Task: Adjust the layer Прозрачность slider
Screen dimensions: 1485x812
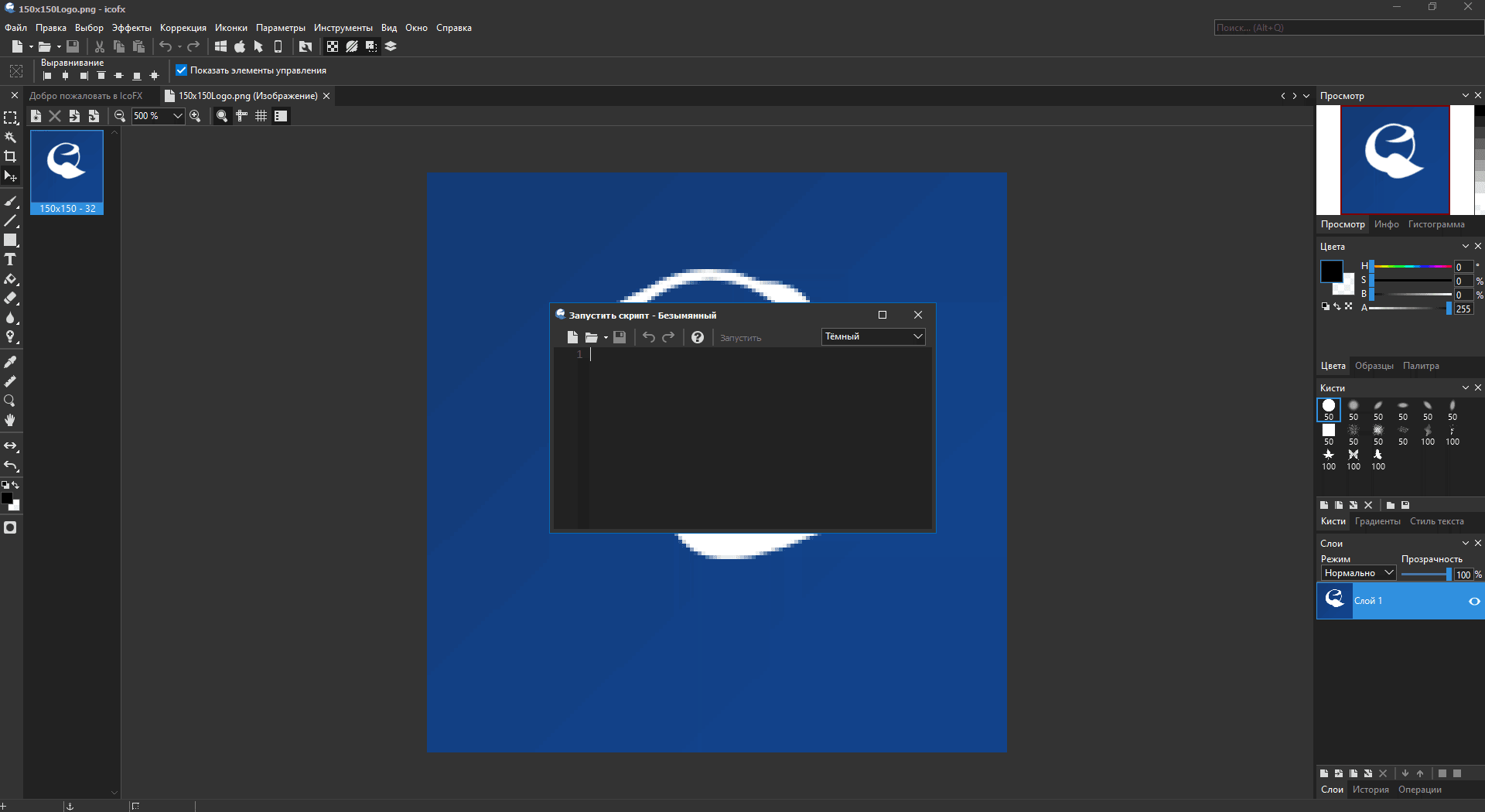Action: (1427, 574)
